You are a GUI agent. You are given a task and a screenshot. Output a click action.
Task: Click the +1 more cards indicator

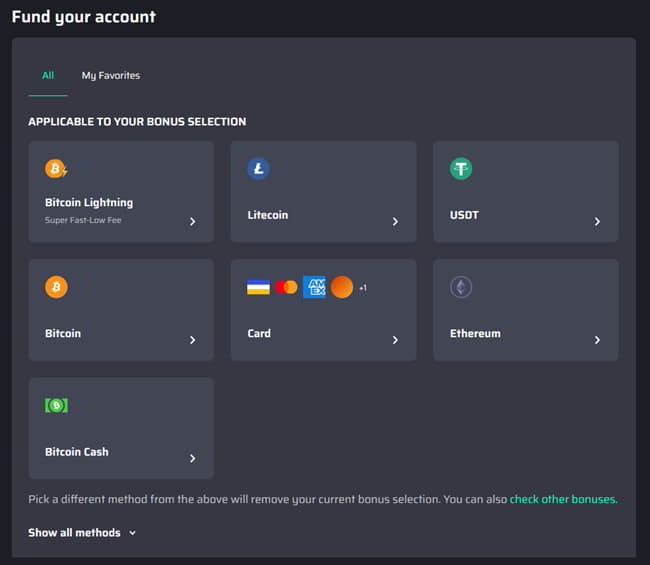pyautogui.click(x=363, y=288)
